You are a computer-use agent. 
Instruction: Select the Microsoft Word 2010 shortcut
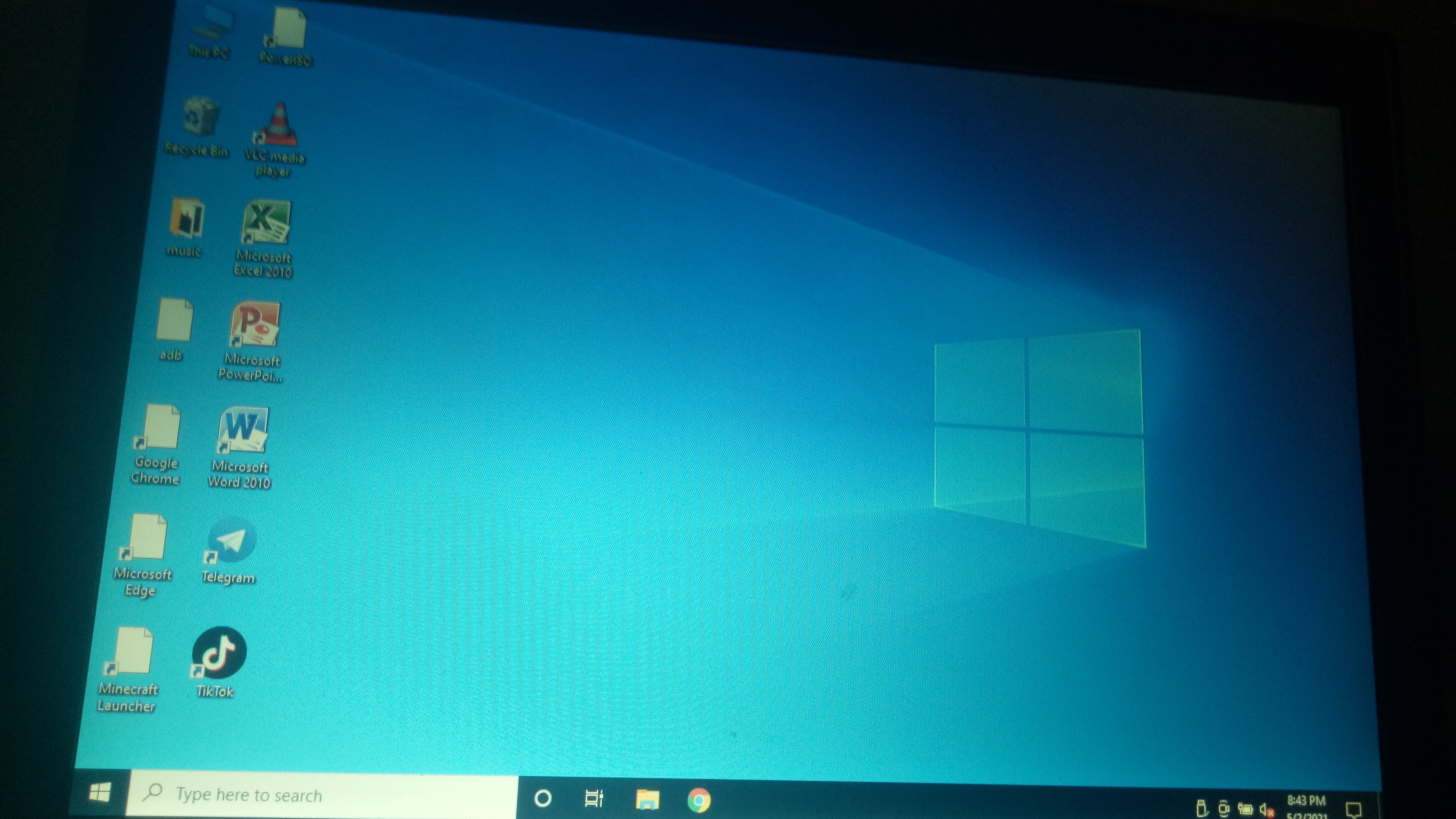(x=240, y=448)
